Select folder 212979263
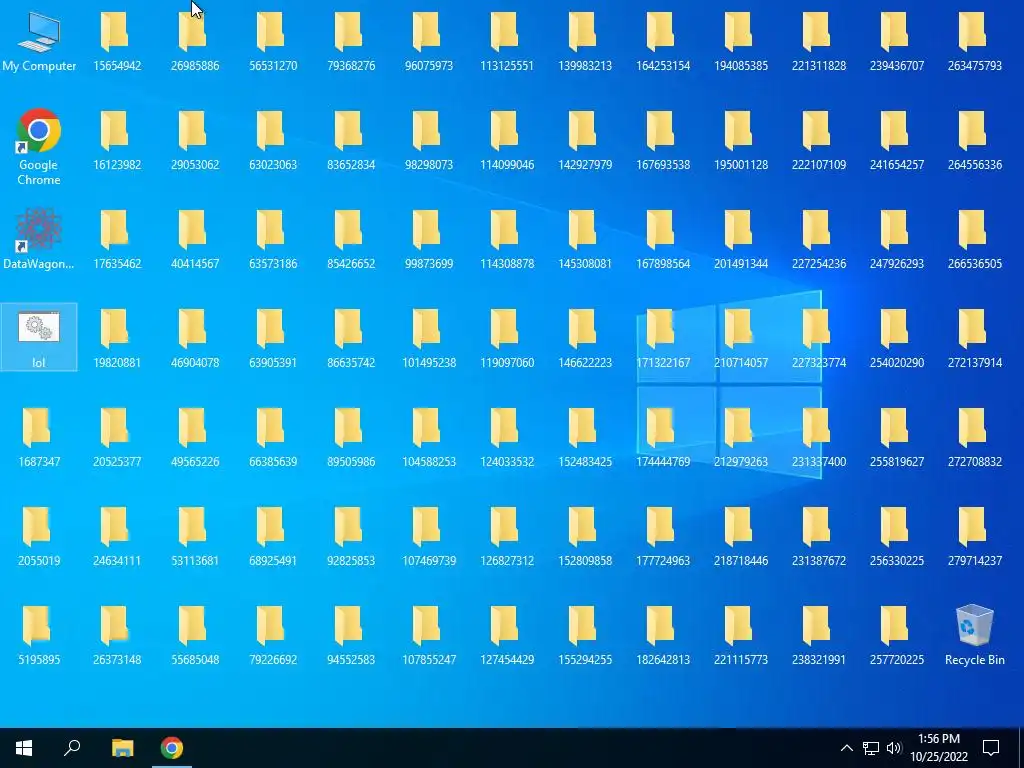Screen dimensions: 1024x768 pyautogui.click(x=741, y=436)
